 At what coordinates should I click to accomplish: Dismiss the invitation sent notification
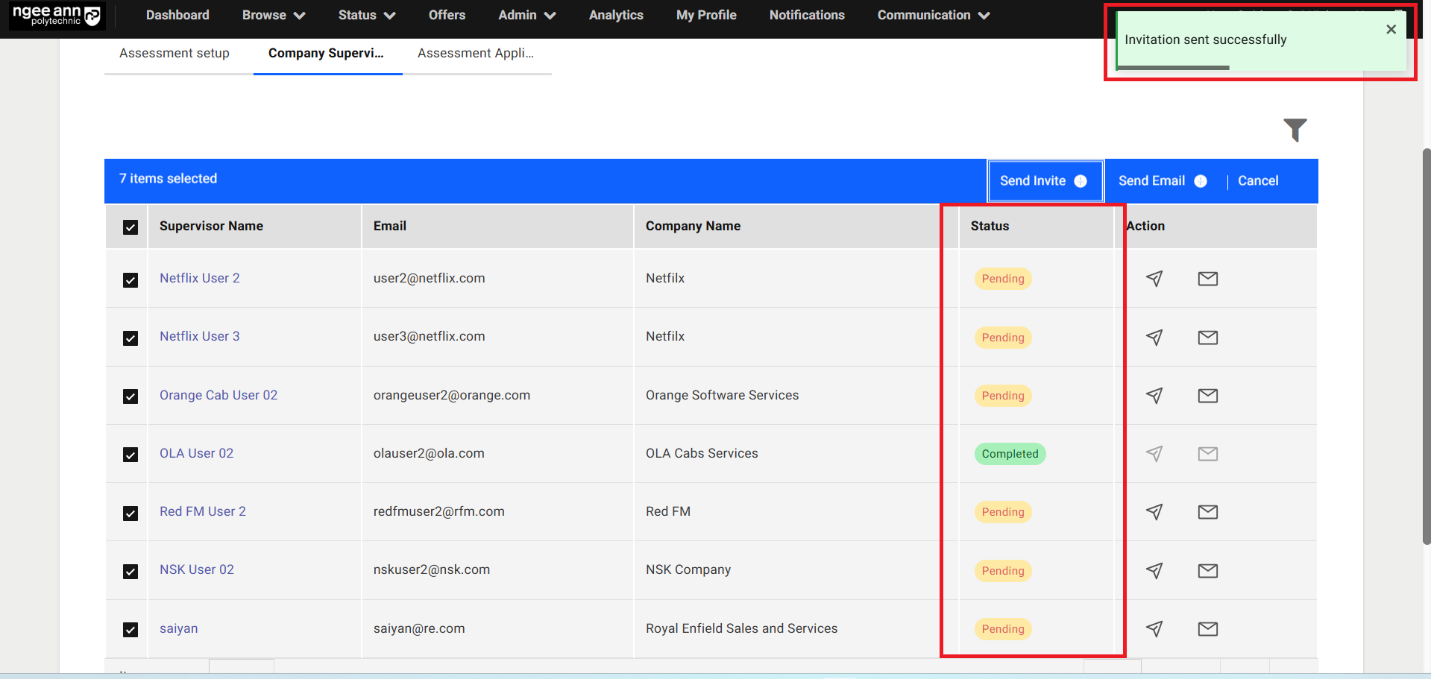(1390, 30)
